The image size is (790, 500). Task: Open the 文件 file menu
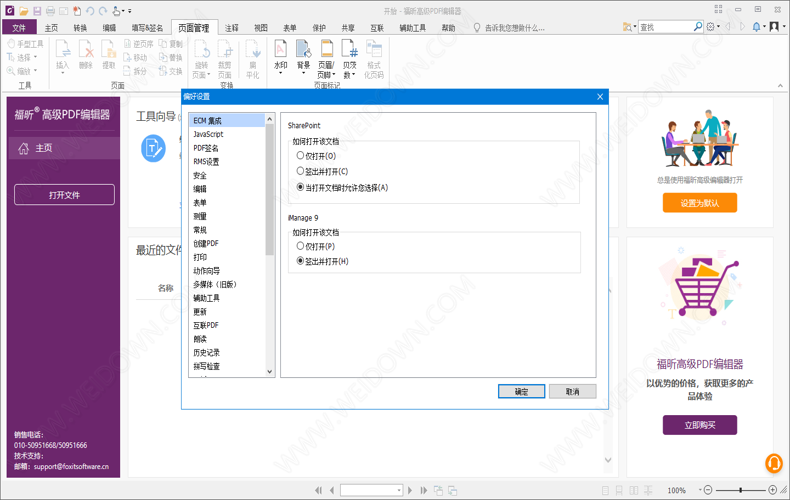19,28
